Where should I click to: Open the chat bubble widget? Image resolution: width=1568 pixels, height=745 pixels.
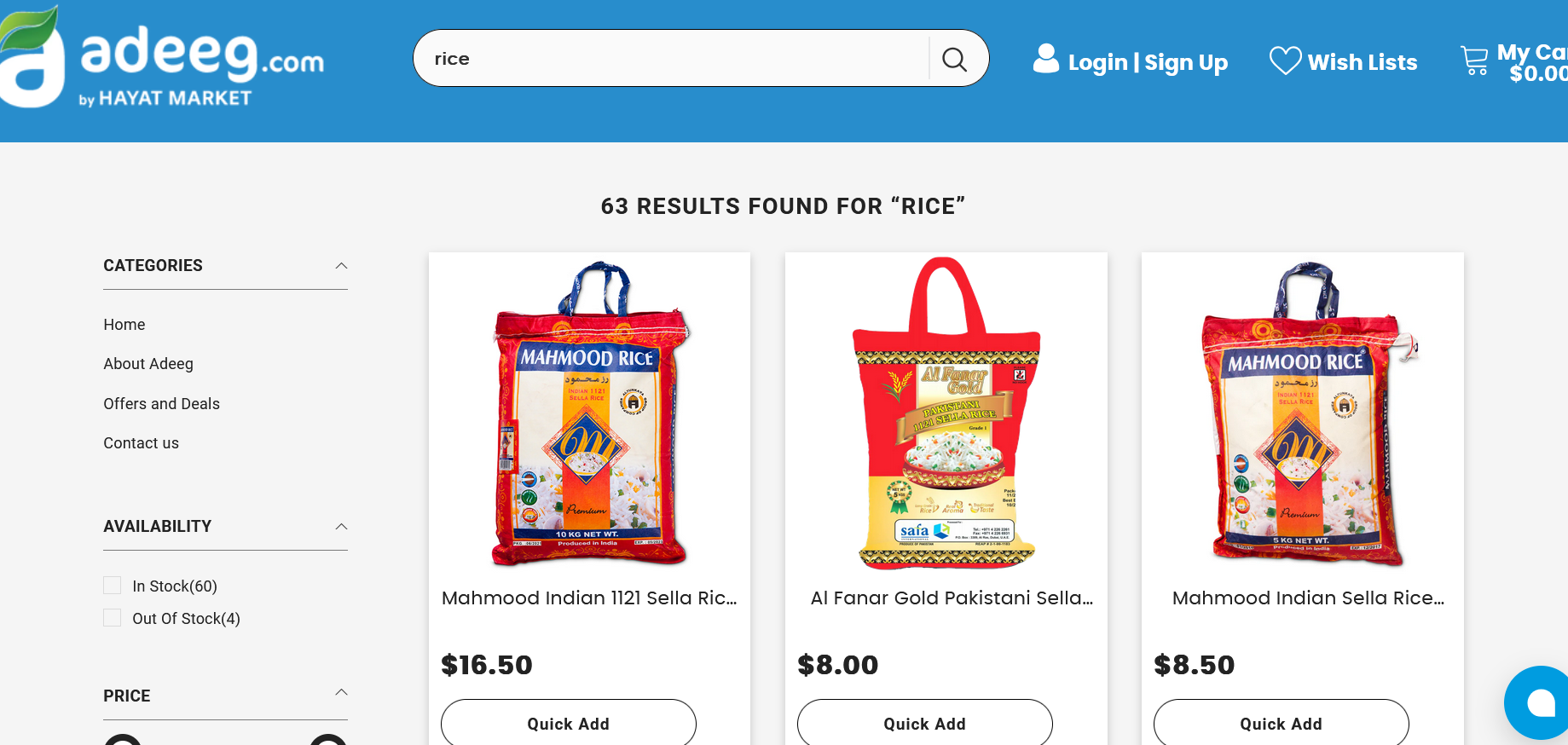coord(1539,702)
